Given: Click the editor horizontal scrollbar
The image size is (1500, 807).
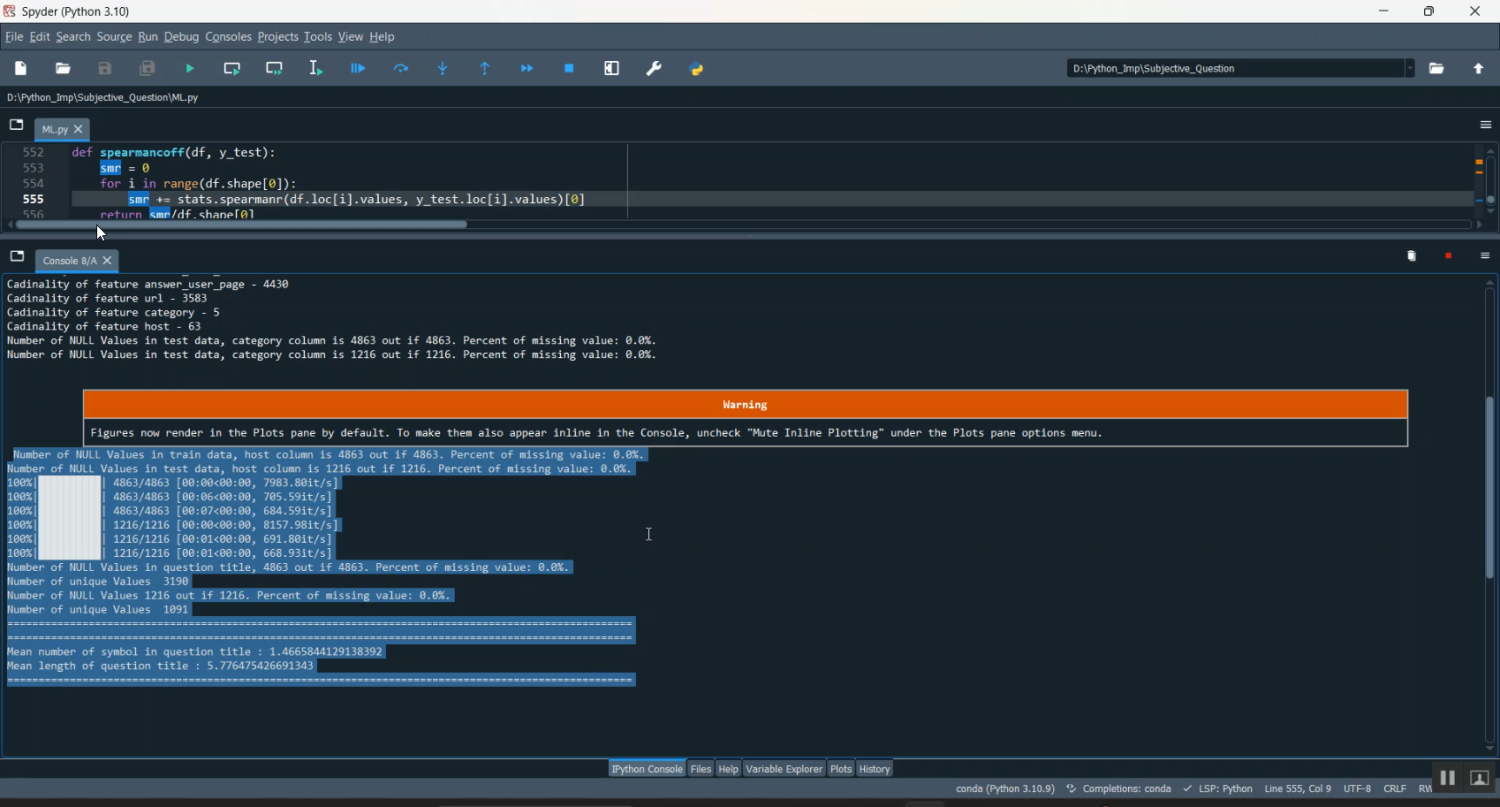Looking at the screenshot, I should pos(240,225).
